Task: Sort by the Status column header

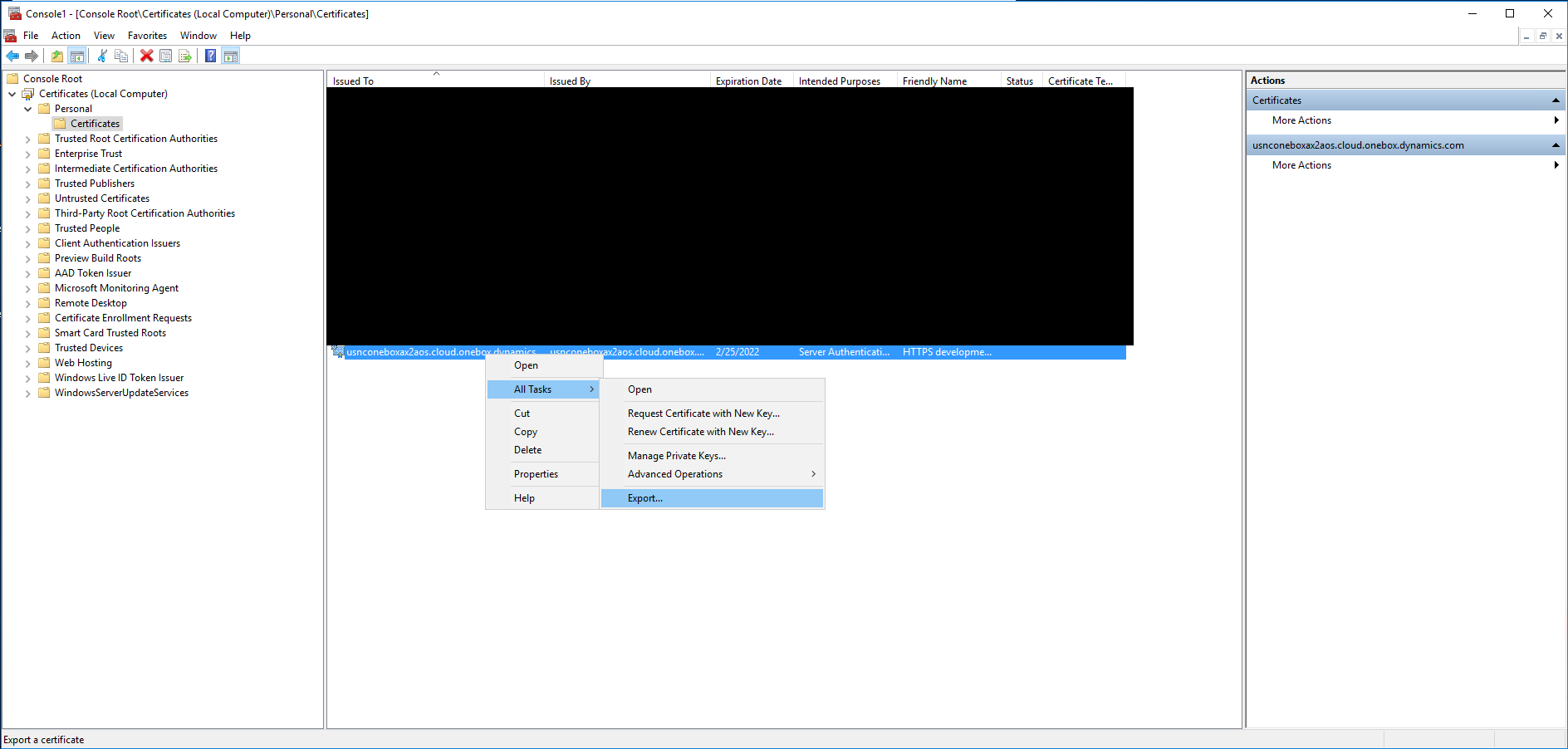Action: pos(1021,81)
